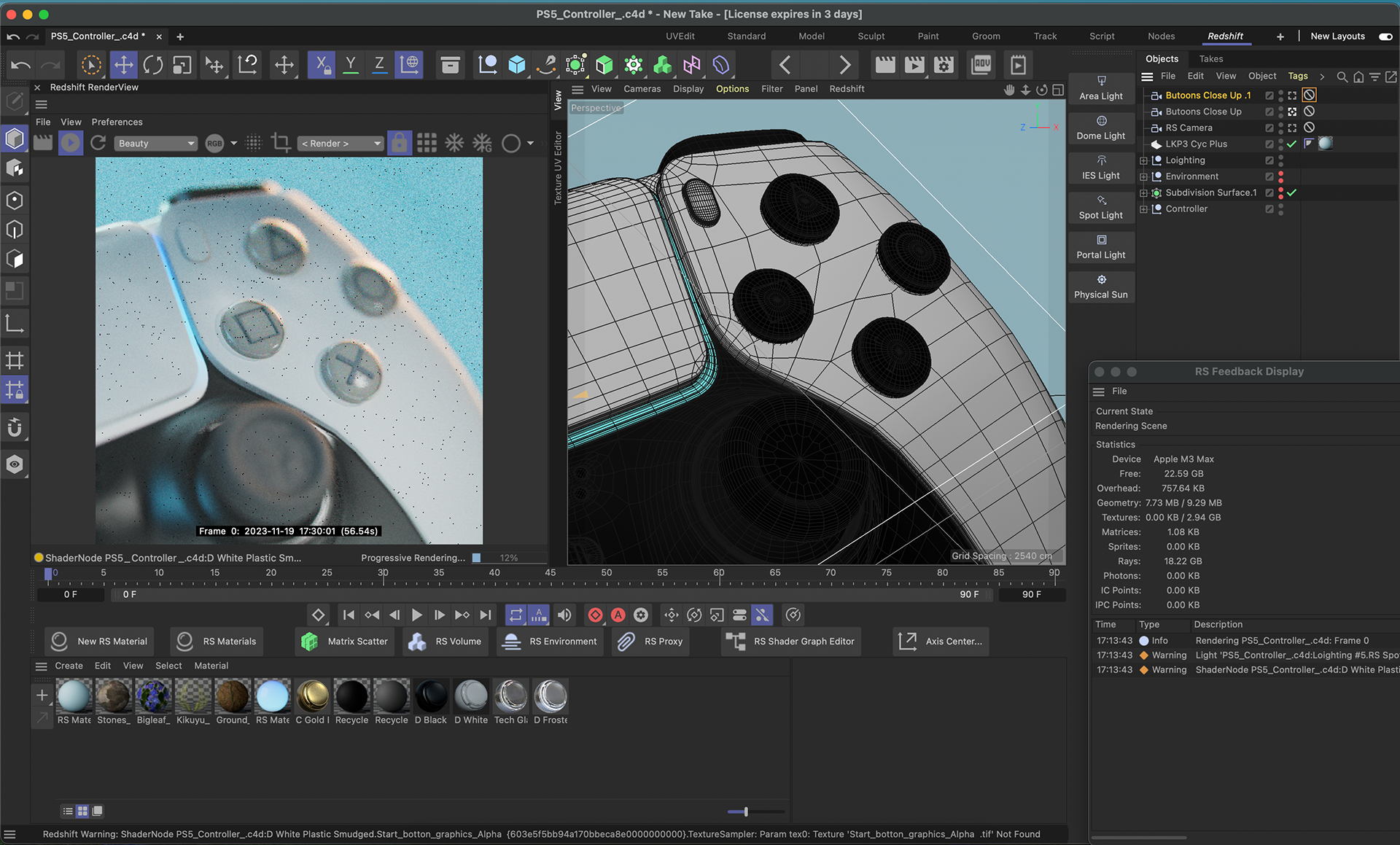Screen dimensions: 1400x845
Task: Open RS Shader Graph Editor
Action: pyautogui.click(x=791, y=641)
